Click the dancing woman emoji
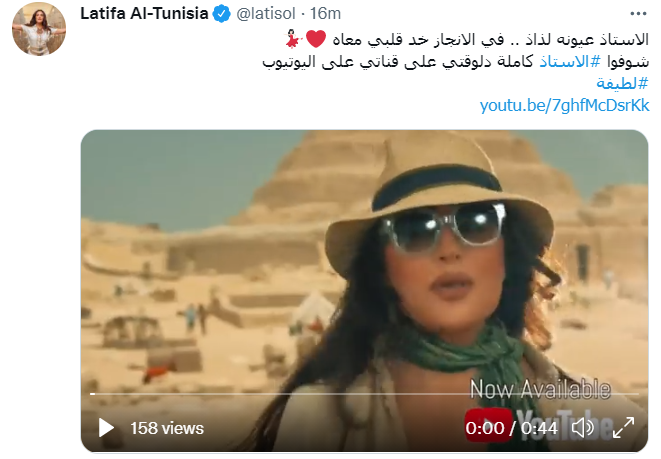 point(293,39)
